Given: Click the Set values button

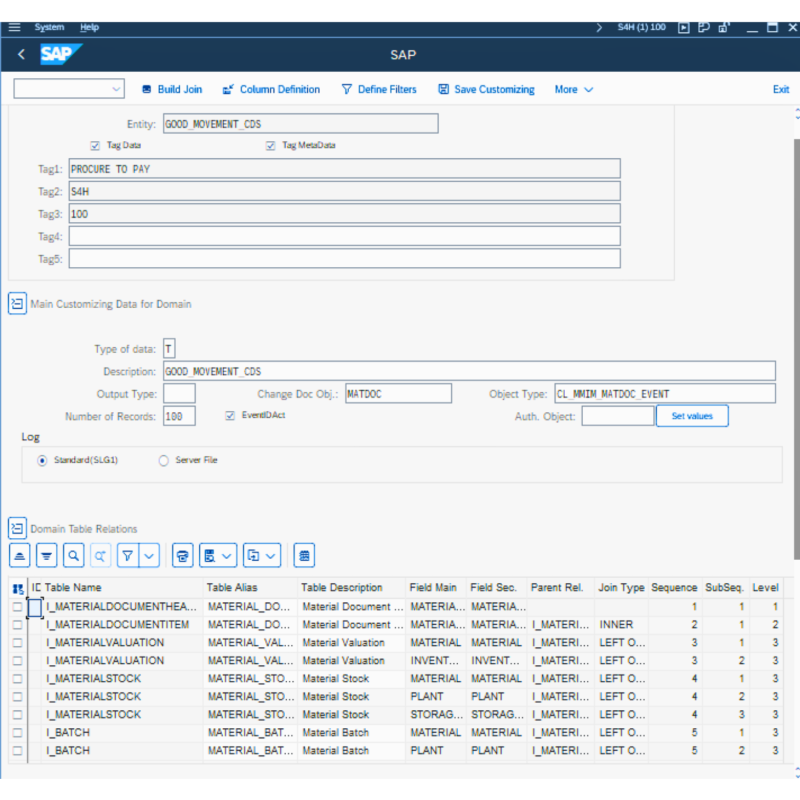Looking at the screenshot, I should click(692, 416).
